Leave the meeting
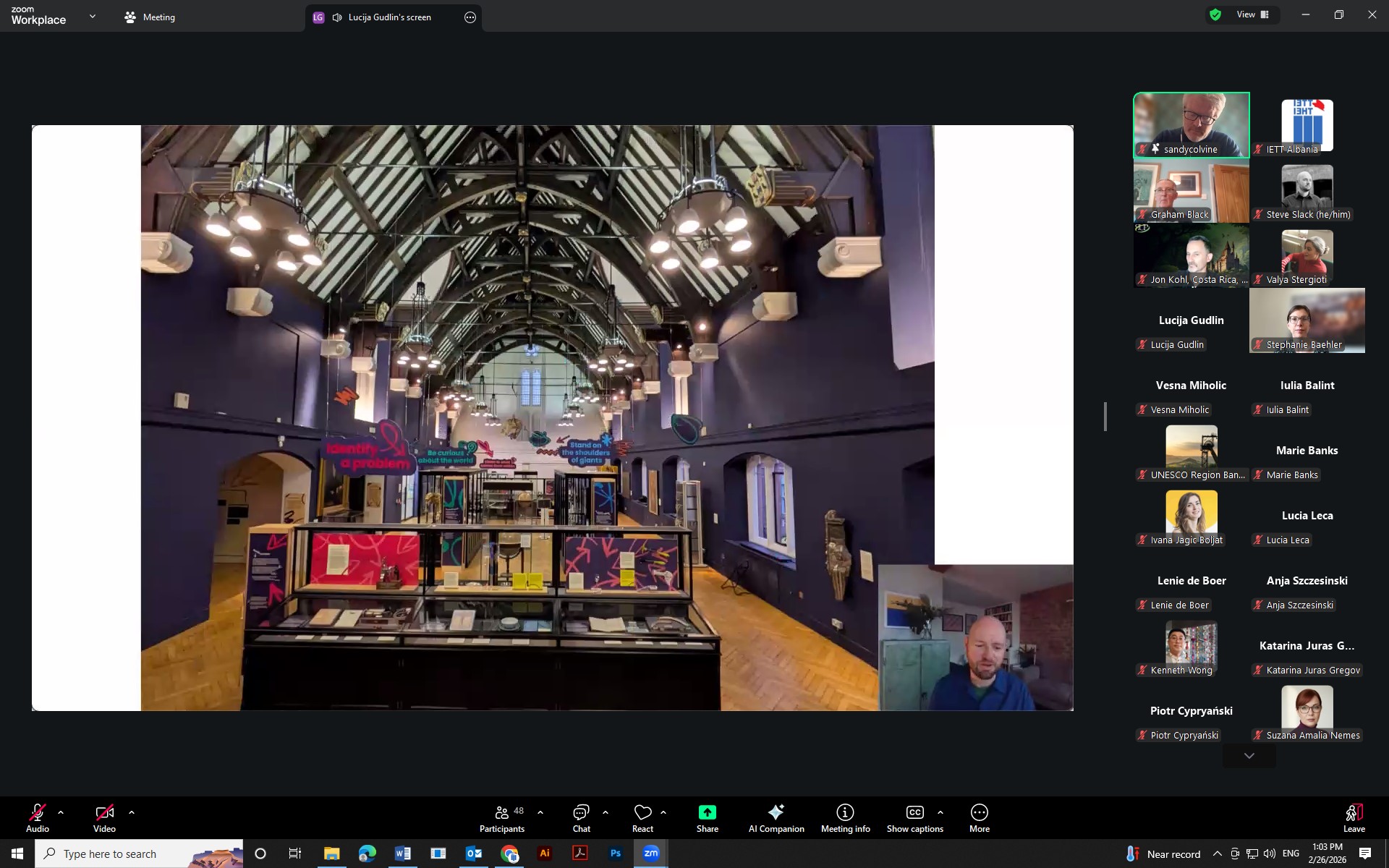This screenshot has height=868, width=1389. (x=1354, y=818)
